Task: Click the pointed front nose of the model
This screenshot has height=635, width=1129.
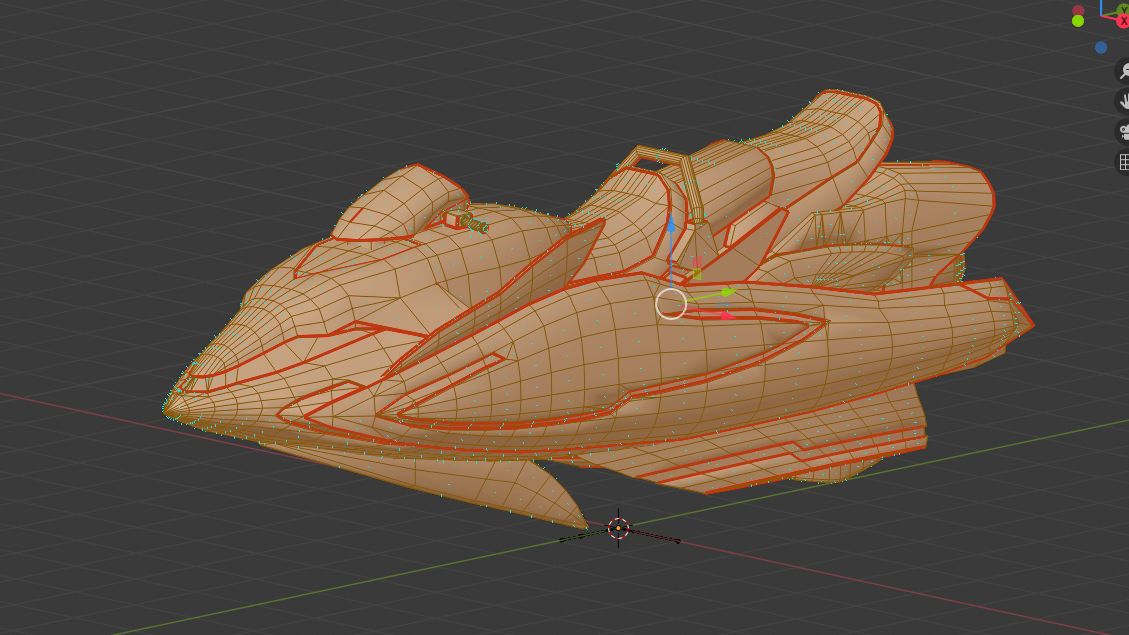Action: pyautogui.click(x=171, y=405)
